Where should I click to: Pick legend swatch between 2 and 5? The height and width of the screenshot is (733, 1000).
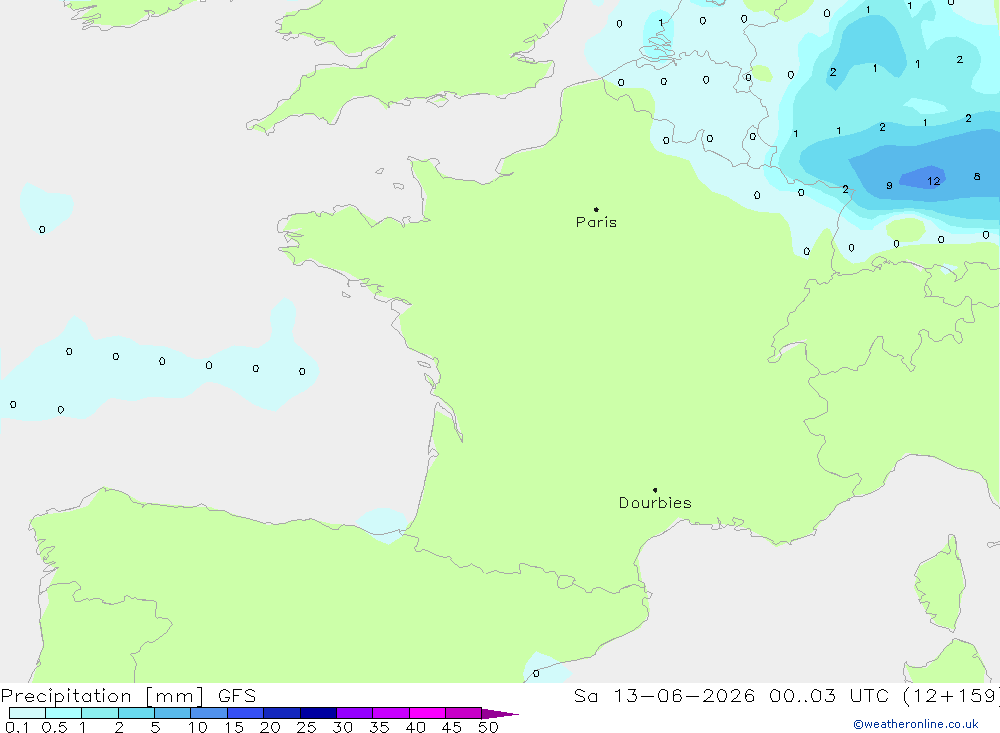coord(136,713)
